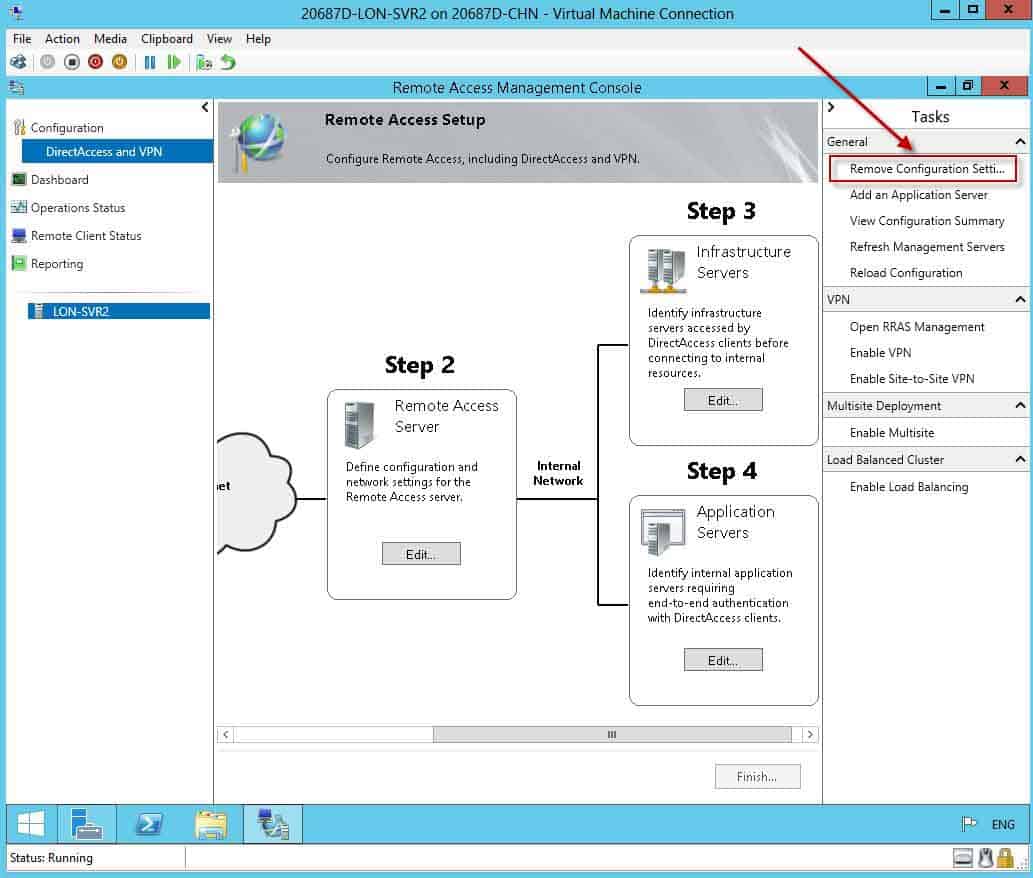Open View Configuration Summary

(927, 221)
